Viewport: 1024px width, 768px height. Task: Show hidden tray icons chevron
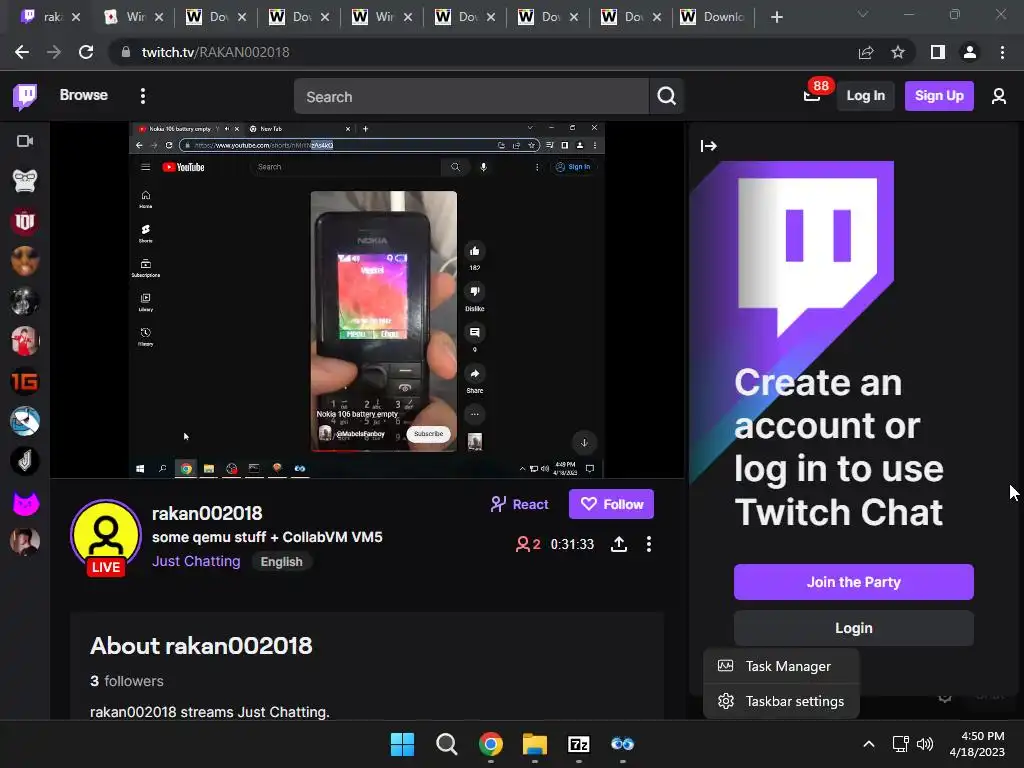[869, 744]
